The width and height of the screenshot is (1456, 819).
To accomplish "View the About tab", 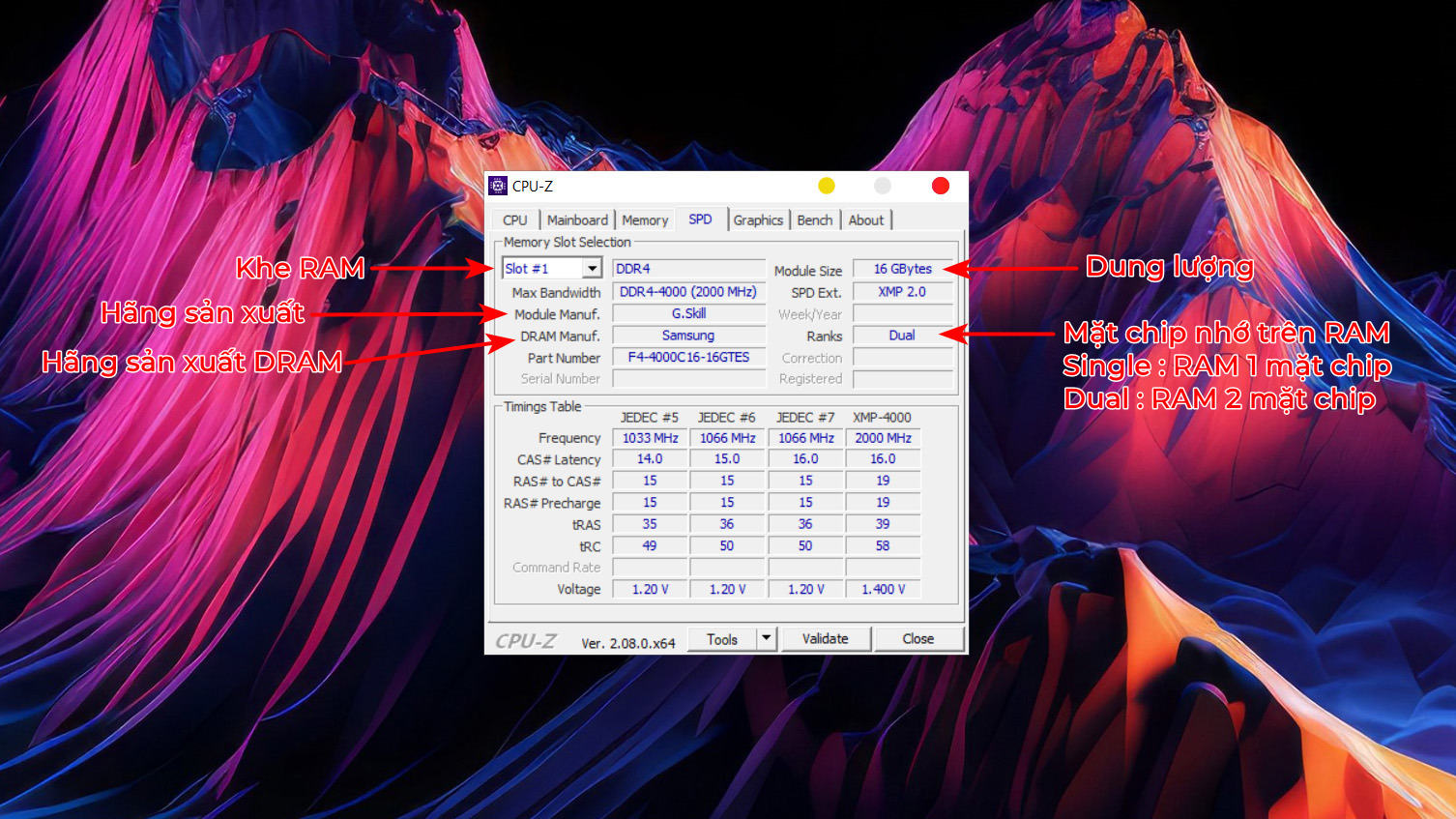I will [865, 220].
